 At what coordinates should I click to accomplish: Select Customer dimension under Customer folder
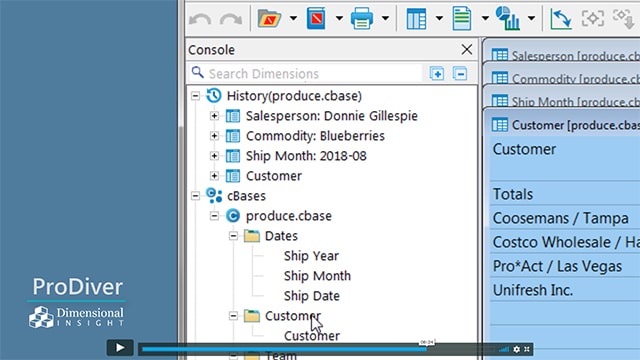[x=312, y=336]
